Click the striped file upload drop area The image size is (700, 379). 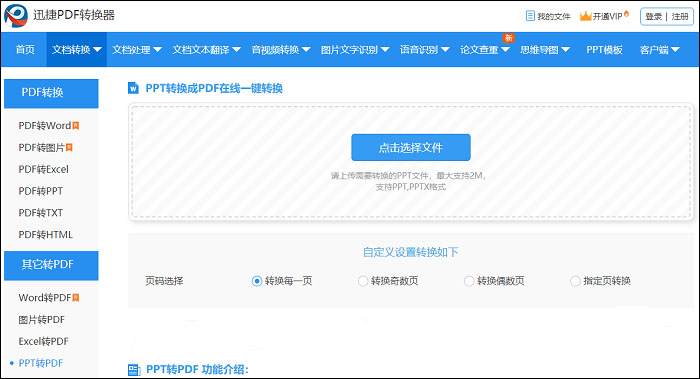point(411,162)
